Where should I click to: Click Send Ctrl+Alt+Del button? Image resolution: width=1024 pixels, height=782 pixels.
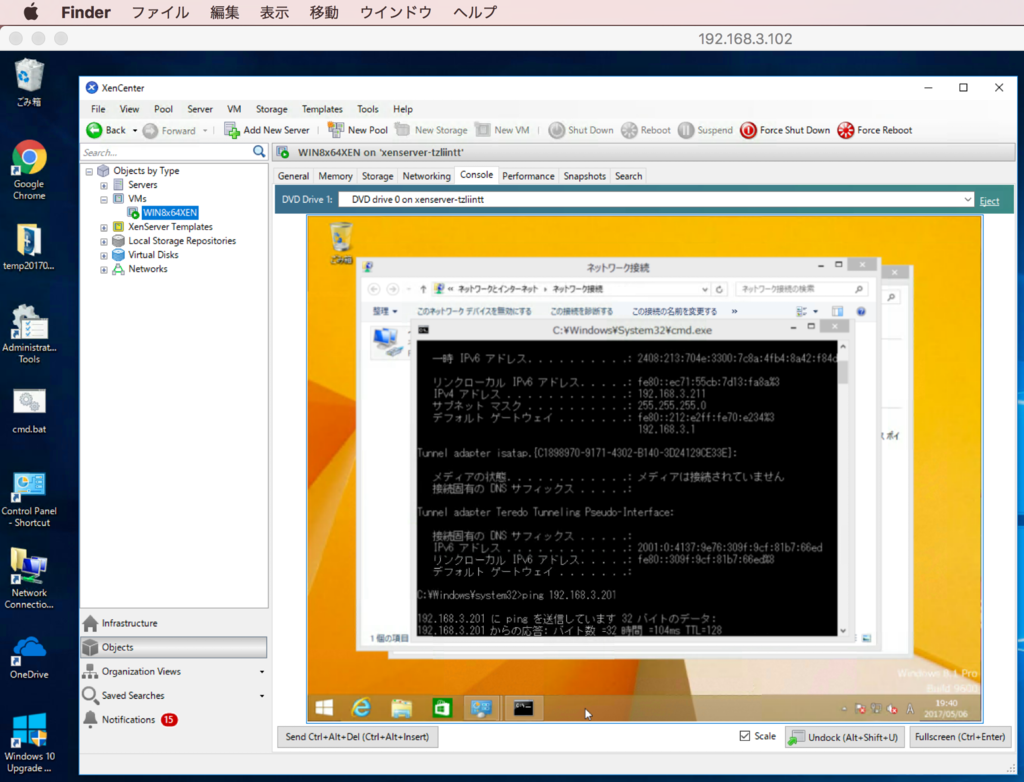(357, 737)
